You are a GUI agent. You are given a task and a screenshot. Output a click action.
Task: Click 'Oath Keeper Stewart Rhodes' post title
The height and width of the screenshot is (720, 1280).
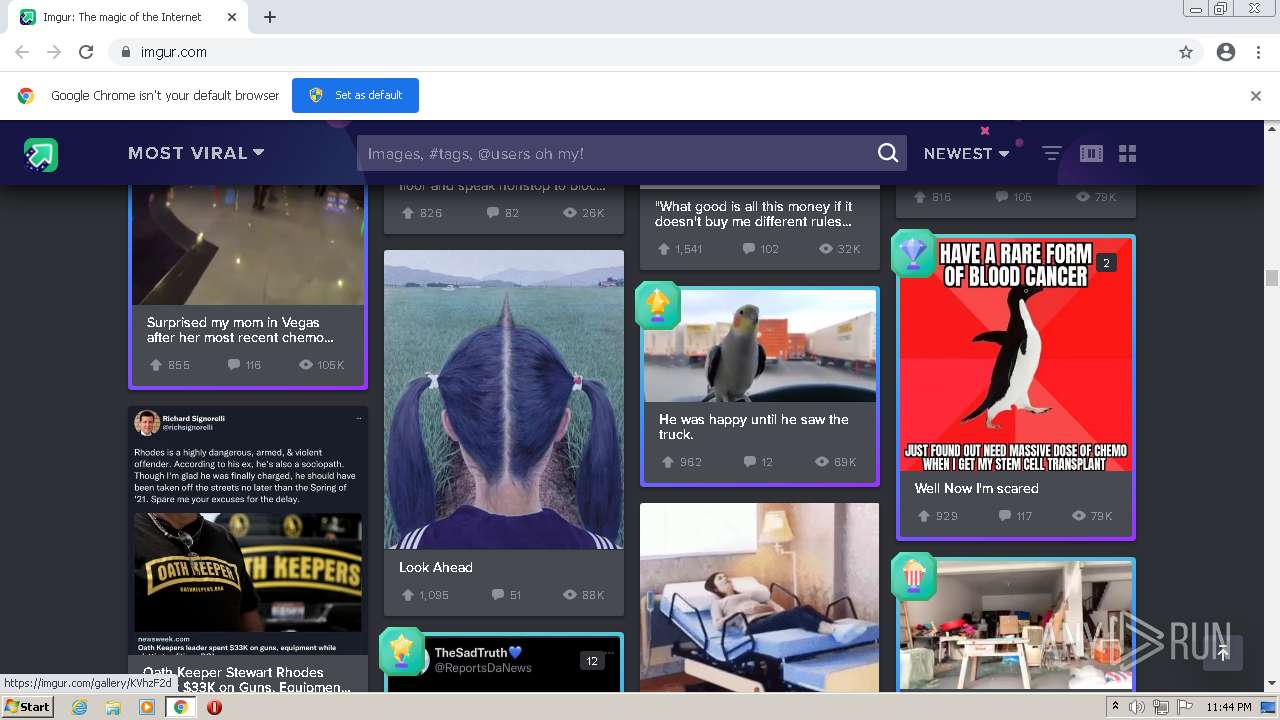click(x=246, y=679)
